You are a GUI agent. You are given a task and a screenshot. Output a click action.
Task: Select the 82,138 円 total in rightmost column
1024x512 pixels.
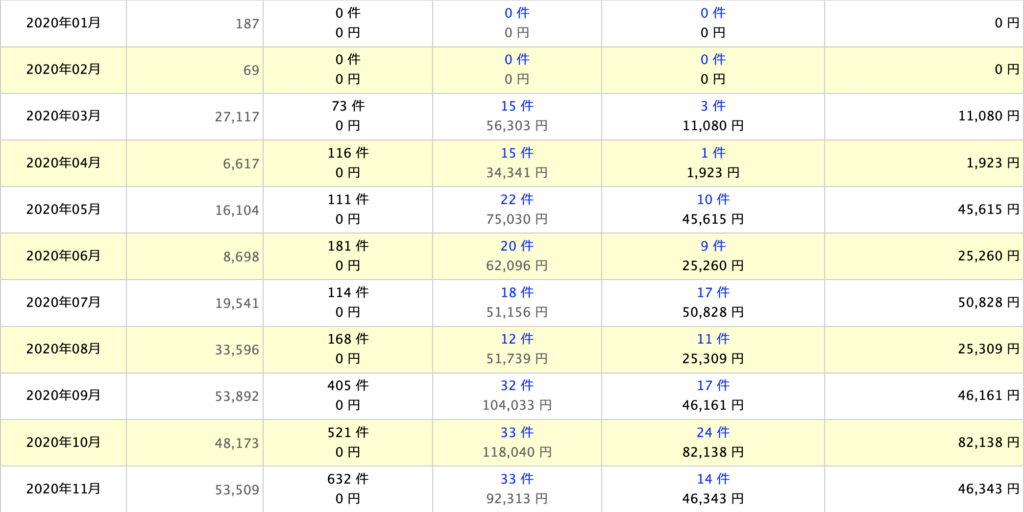pos(983,442)
